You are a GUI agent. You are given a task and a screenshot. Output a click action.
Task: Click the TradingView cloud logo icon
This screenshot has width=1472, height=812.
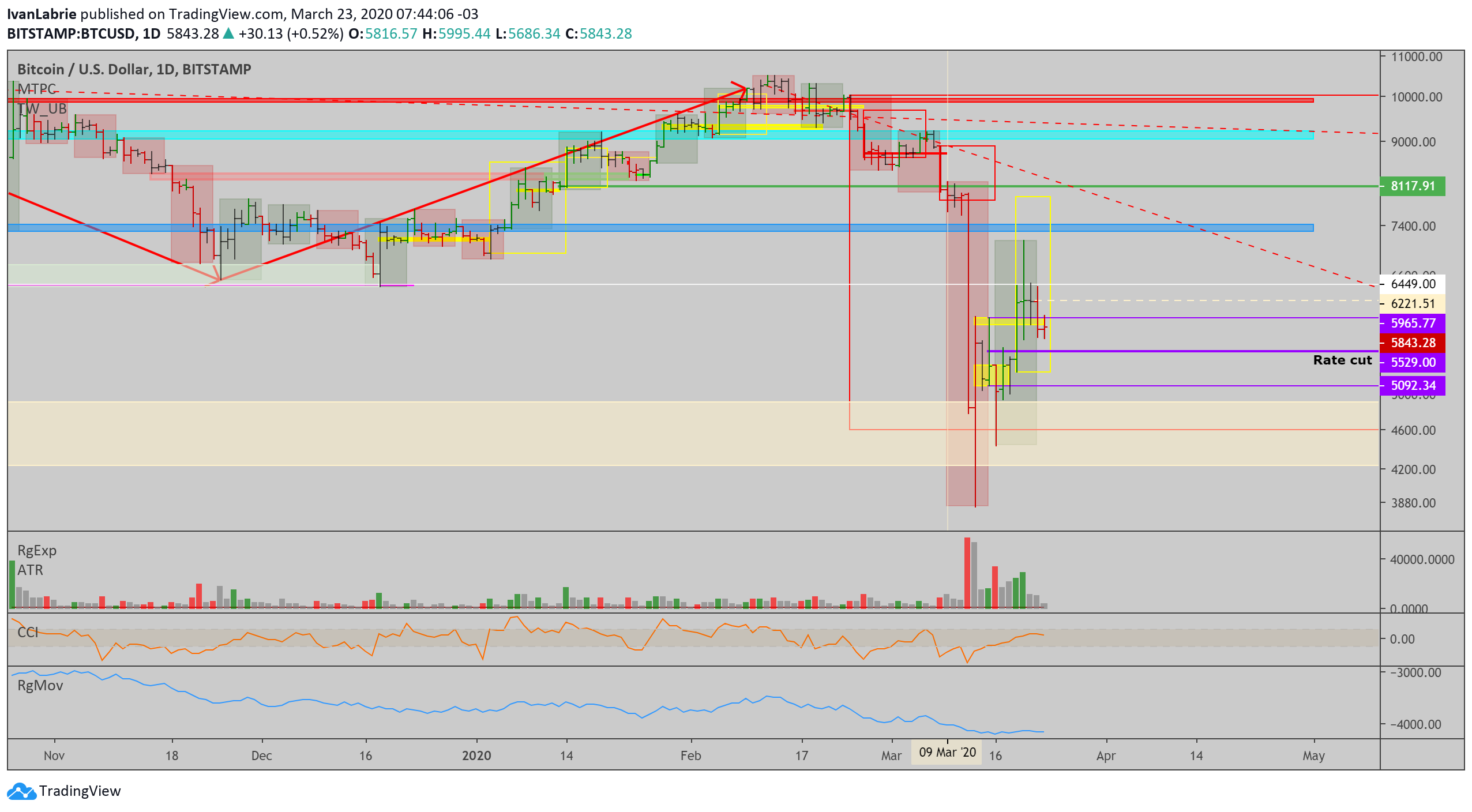pyautogui.click(x=22, y=791)
